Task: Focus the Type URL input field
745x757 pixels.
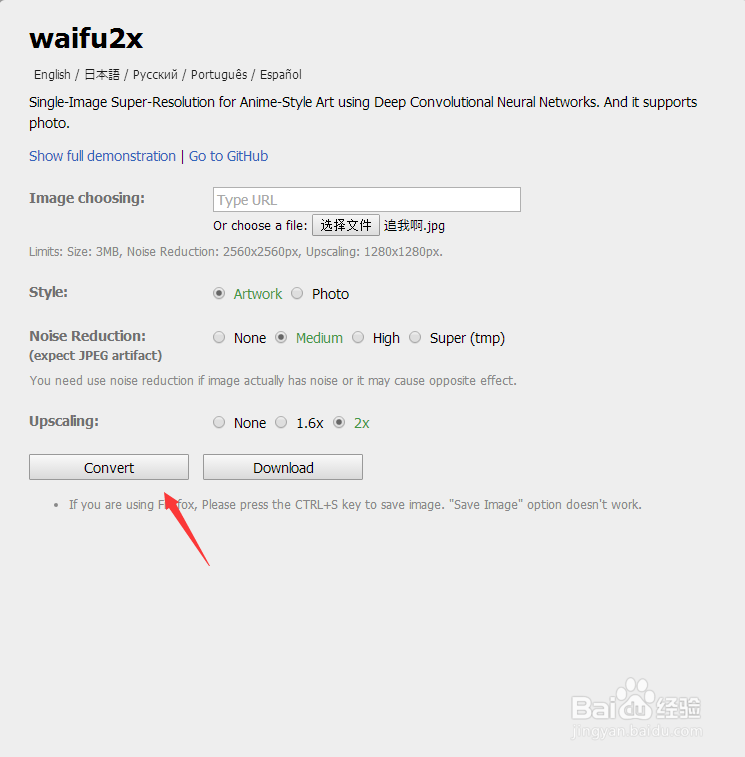Action: 367,199
